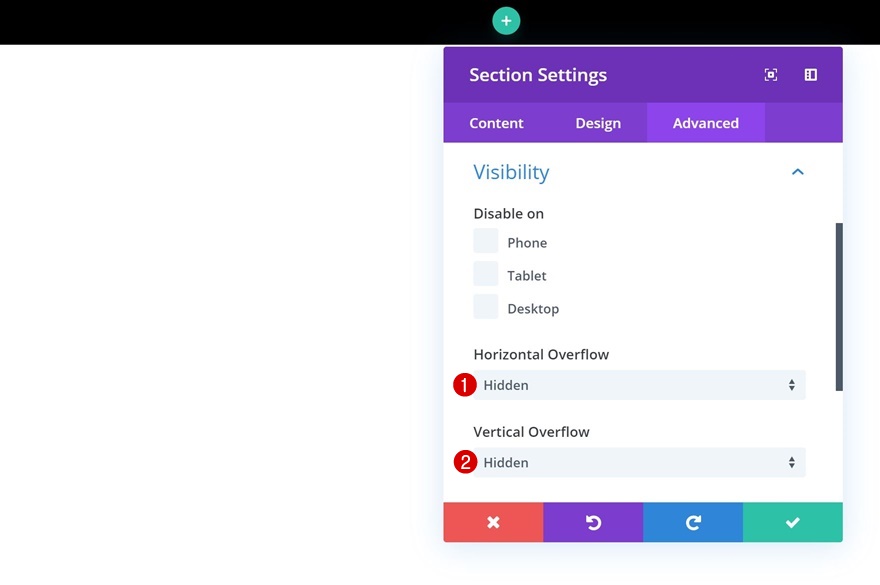Screen dimensions: 880x585
Task: Select the Advanced tab
Action: tap(706, 123)
